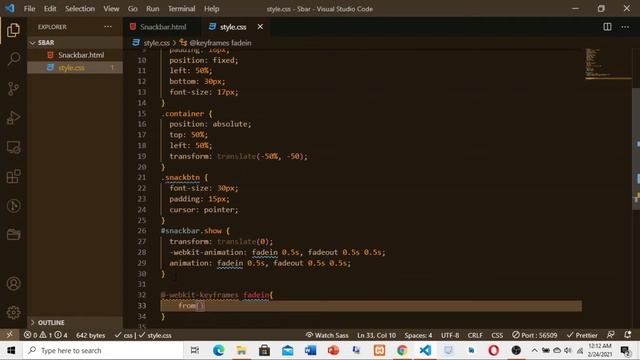Open the Go menu
This screenshot has height=360, width=640.
coord(132,9)
